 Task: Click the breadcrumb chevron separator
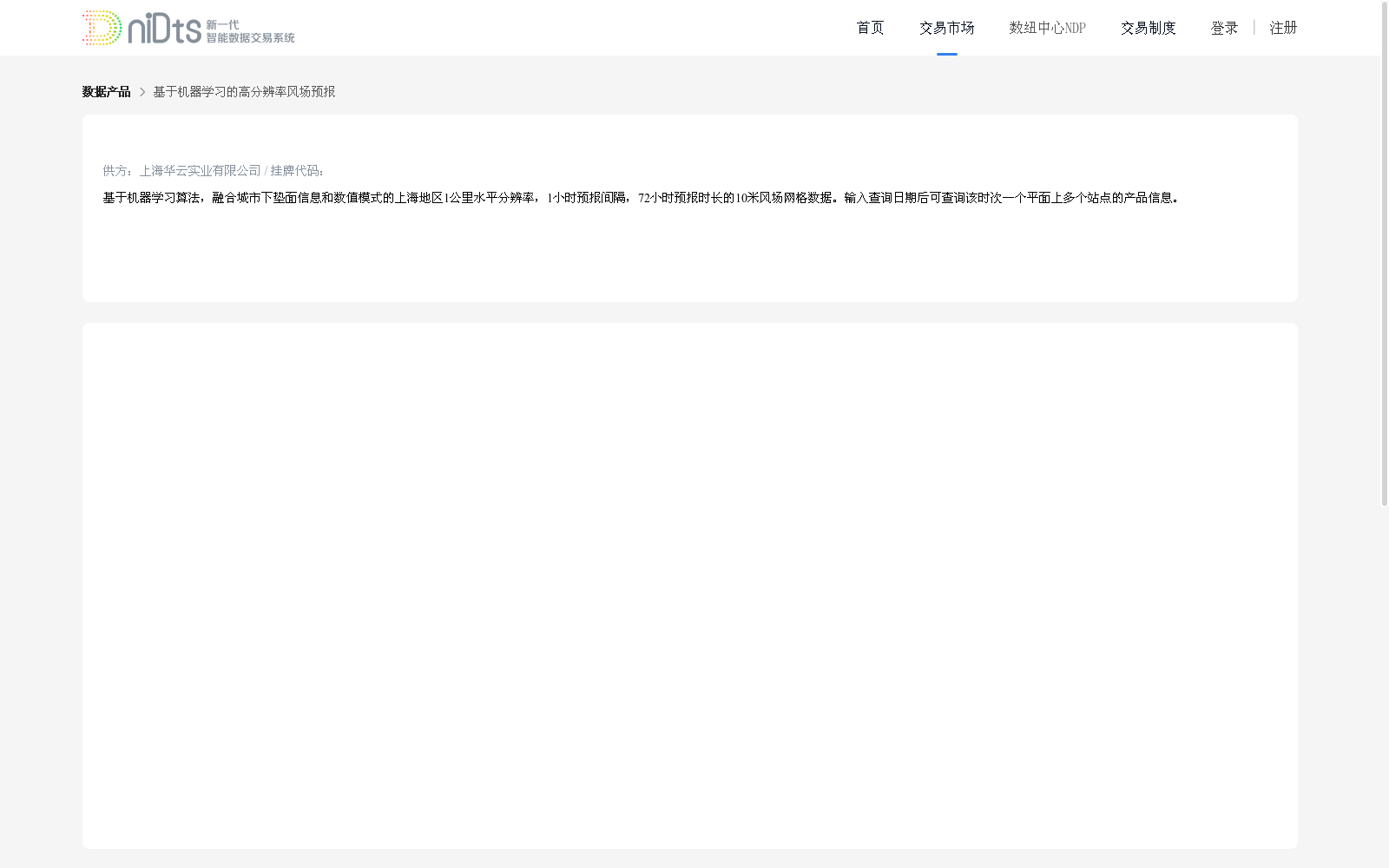tap(142, 92)
